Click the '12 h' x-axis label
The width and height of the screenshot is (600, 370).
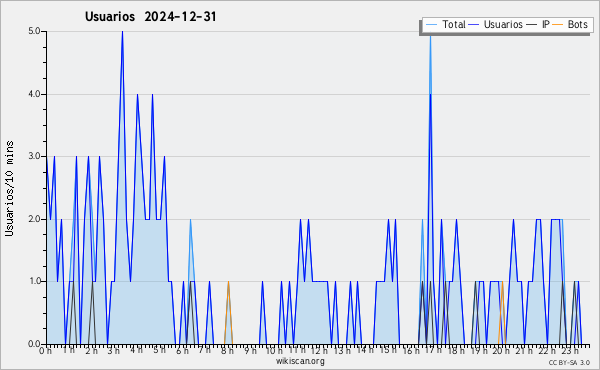click(x=320, y=351)
